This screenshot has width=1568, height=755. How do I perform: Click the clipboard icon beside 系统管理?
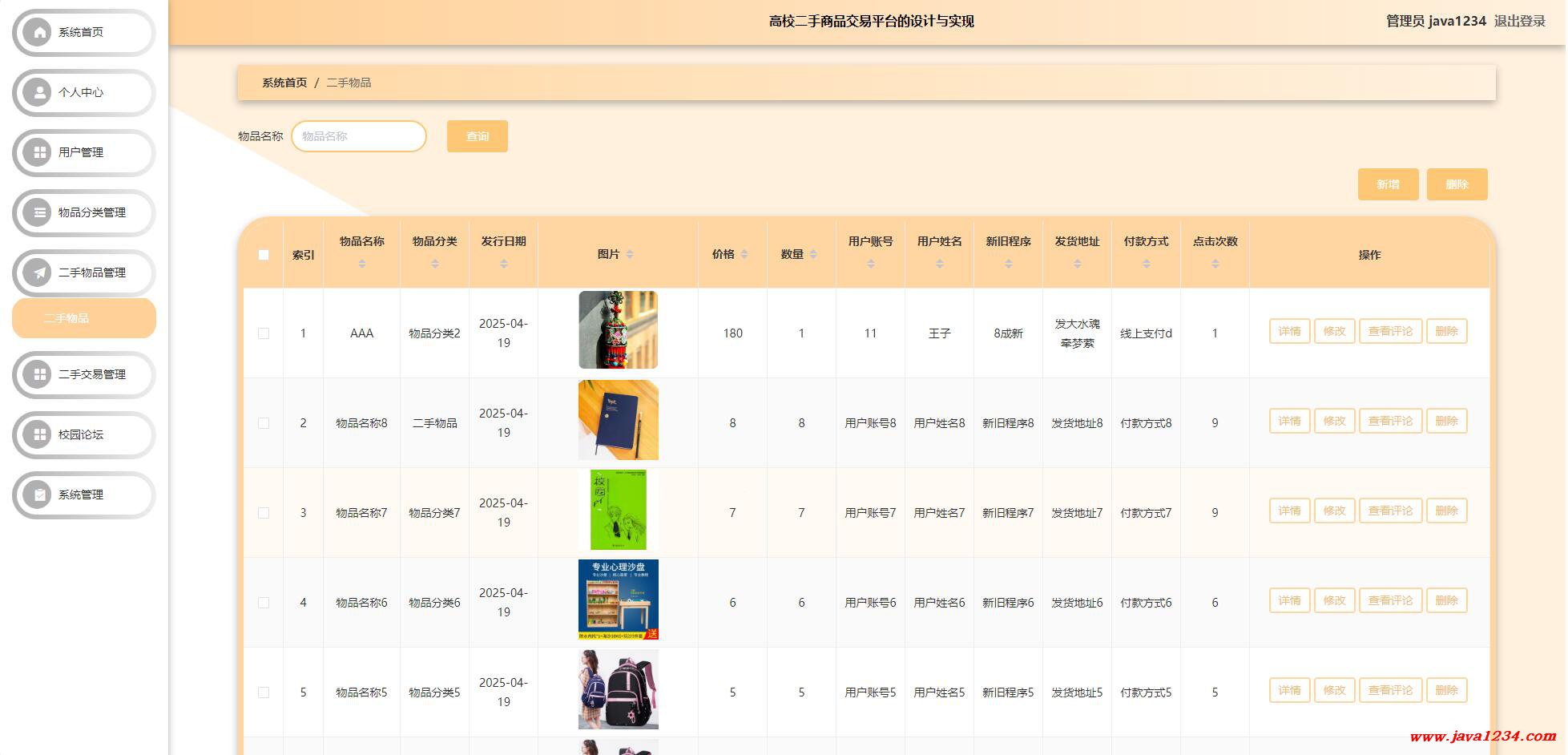(x=38, y=495)
